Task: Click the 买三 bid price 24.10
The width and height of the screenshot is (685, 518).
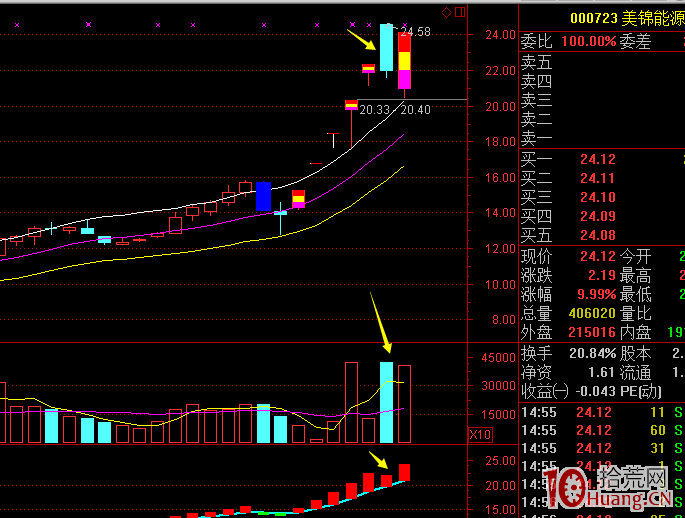Action: pyautogui.click(x=598, y=197)
